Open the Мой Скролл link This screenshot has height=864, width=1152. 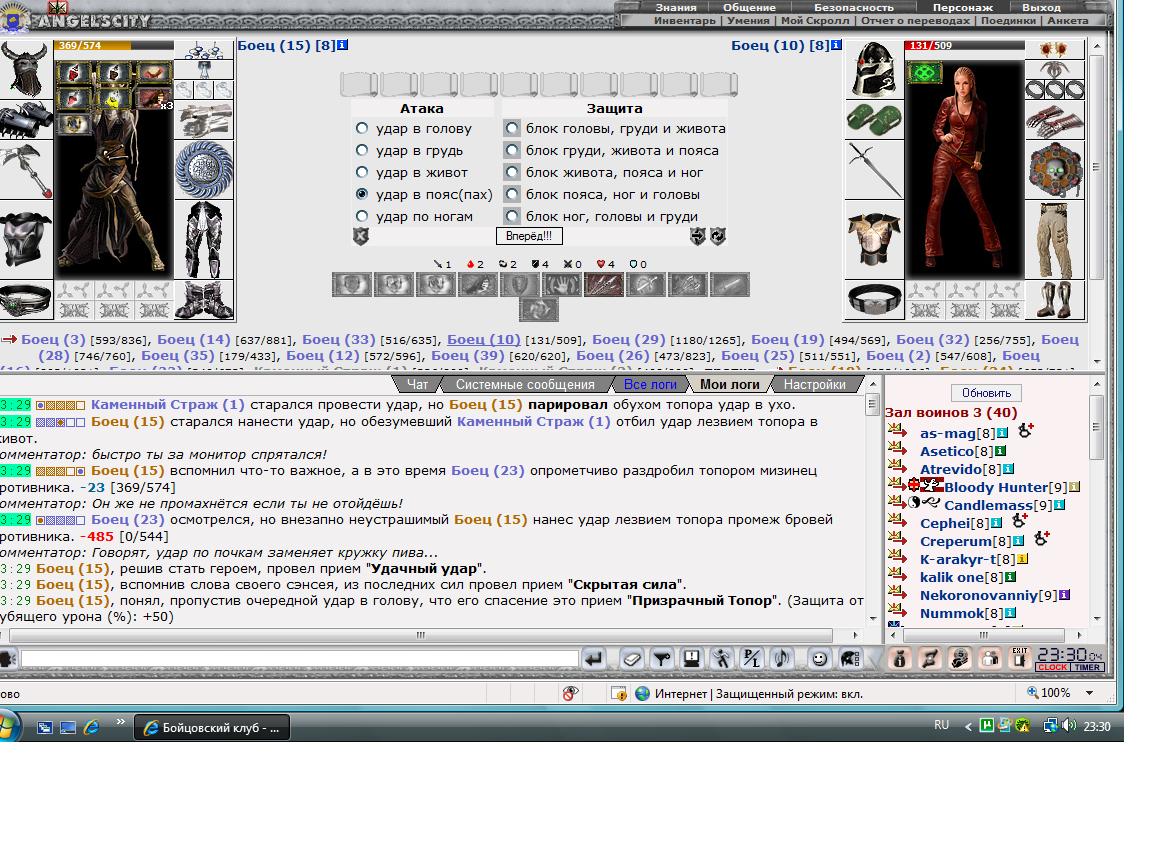coord(814,21)
